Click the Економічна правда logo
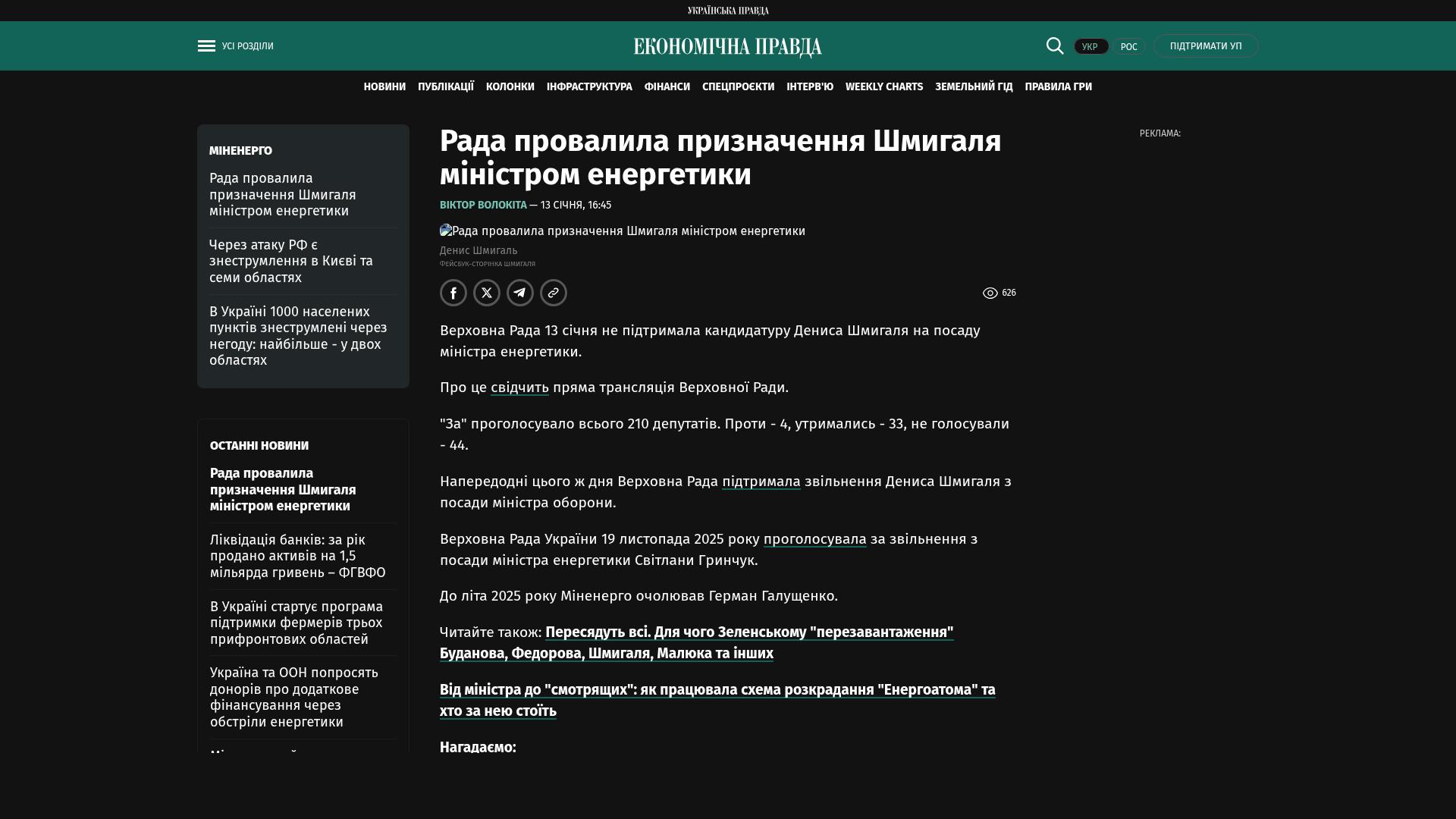Screen dimensions: 1456x819 [727, 47]
